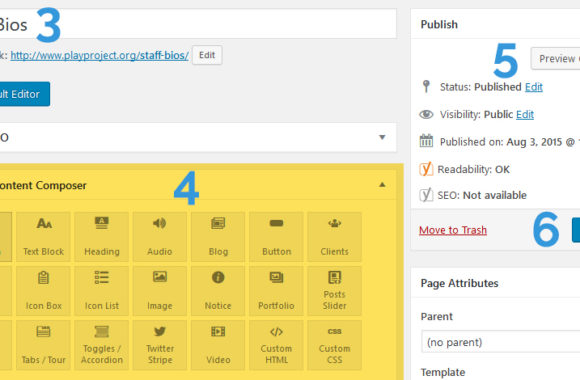Insert a Video element
Image resolution: width=580 pixels, height=380 pixels.
pyautogui.click(x=218, y=345)
